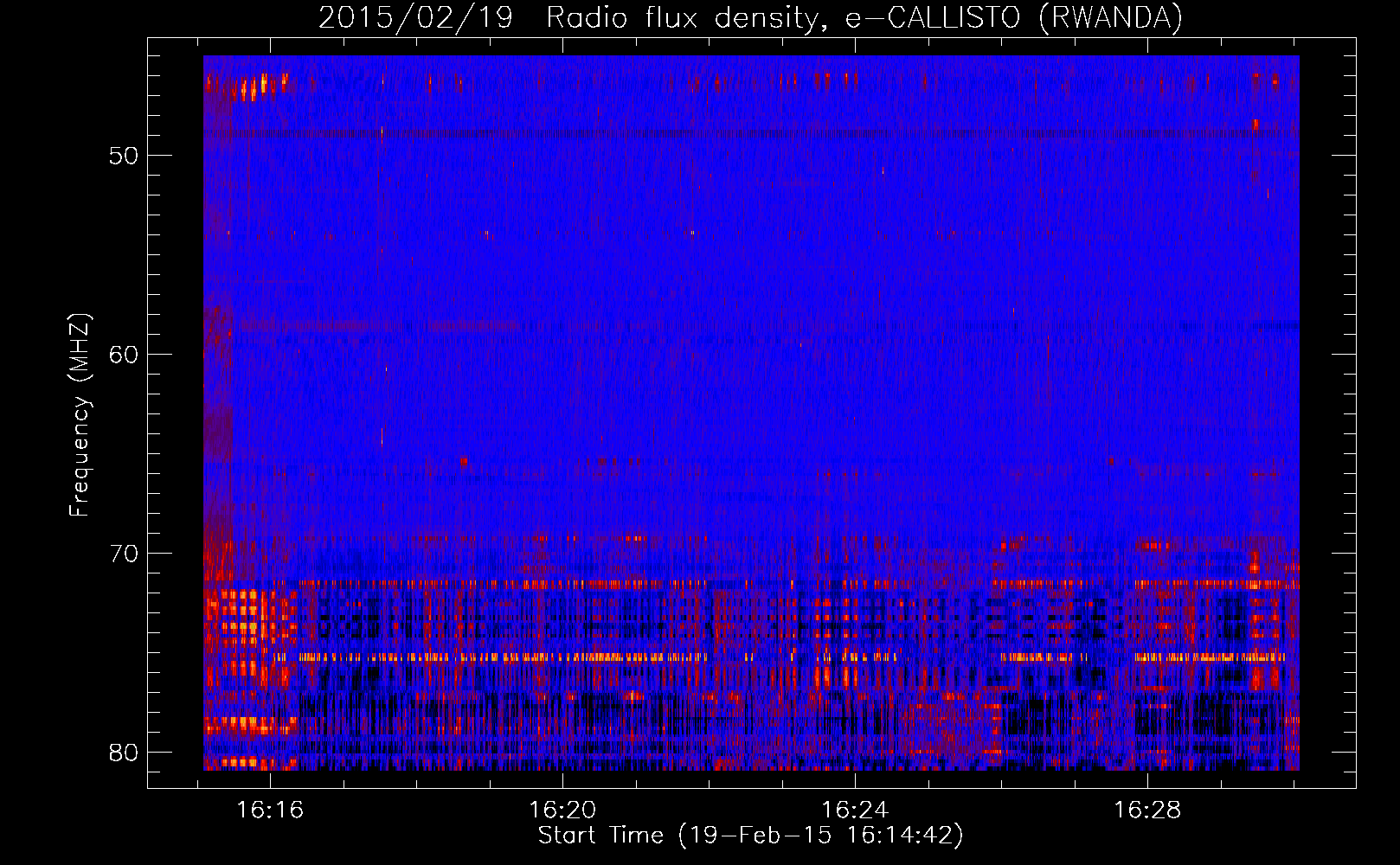This screenshot has width=1400, height=865.
Task: Click the 70 frequency tick label
Action: coord(124,554)
